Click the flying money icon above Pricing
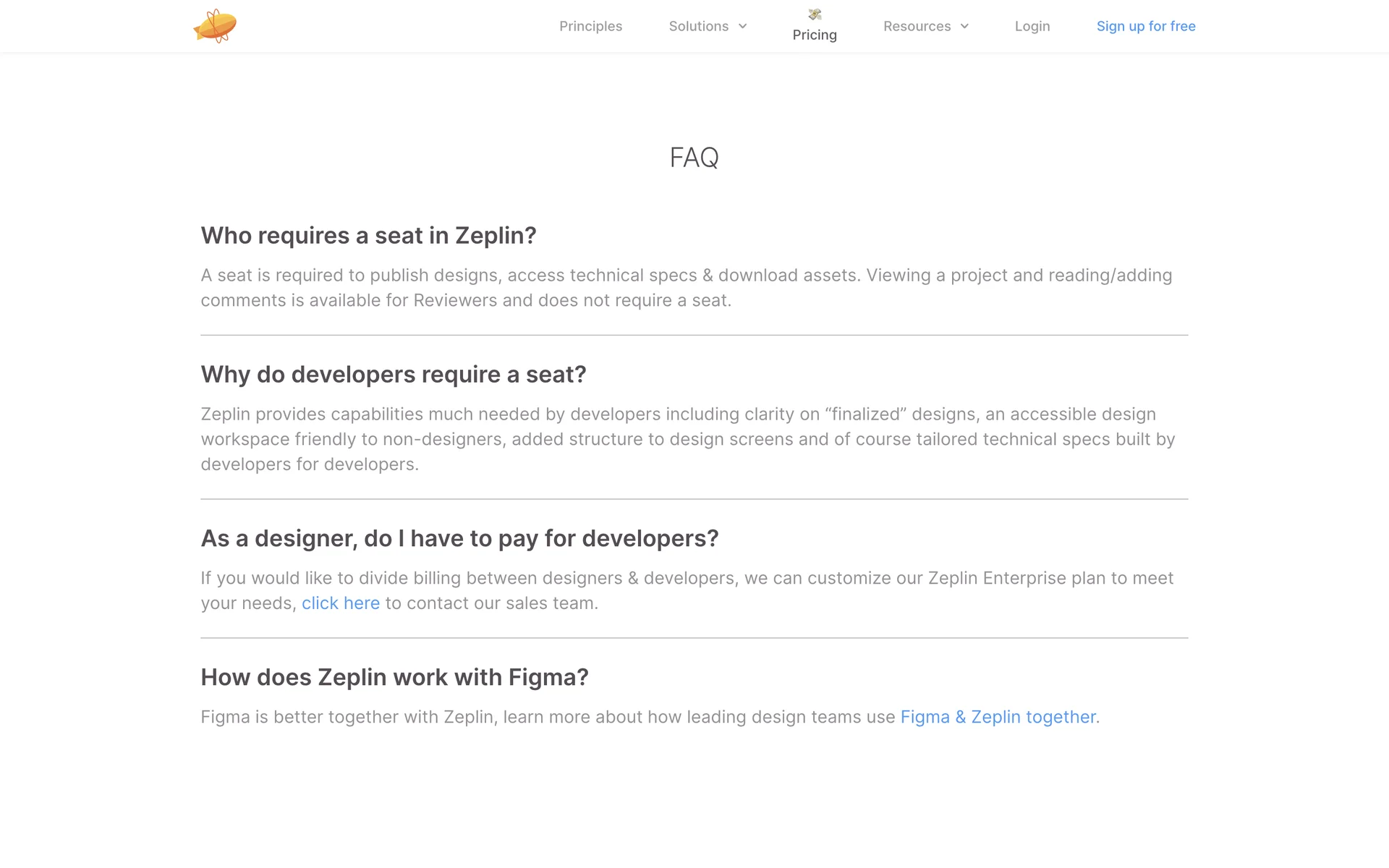This screenshot has height=868, width=1389. tap(815, 14)
